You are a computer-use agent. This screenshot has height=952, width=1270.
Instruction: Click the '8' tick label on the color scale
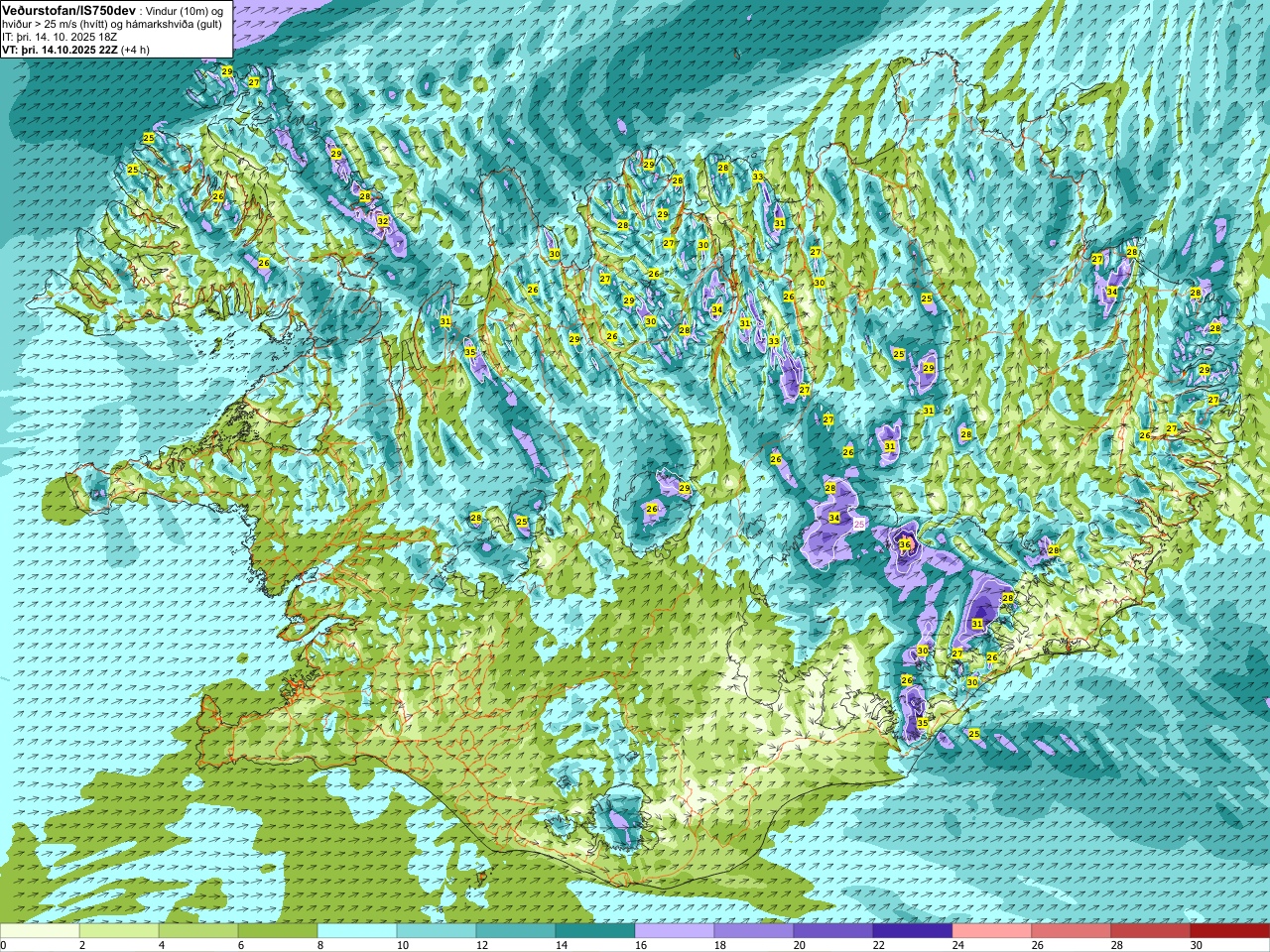(320, 945)
